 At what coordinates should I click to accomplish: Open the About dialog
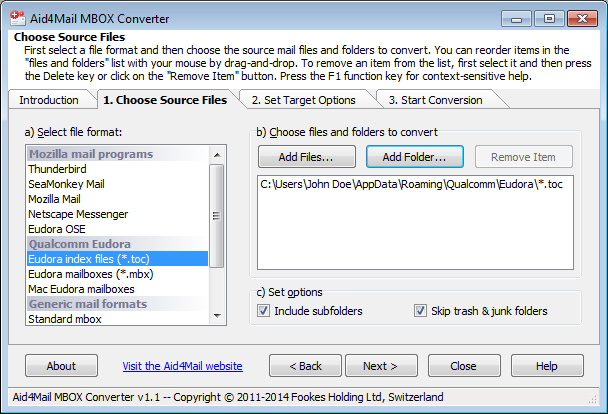[x=61, y=366]
